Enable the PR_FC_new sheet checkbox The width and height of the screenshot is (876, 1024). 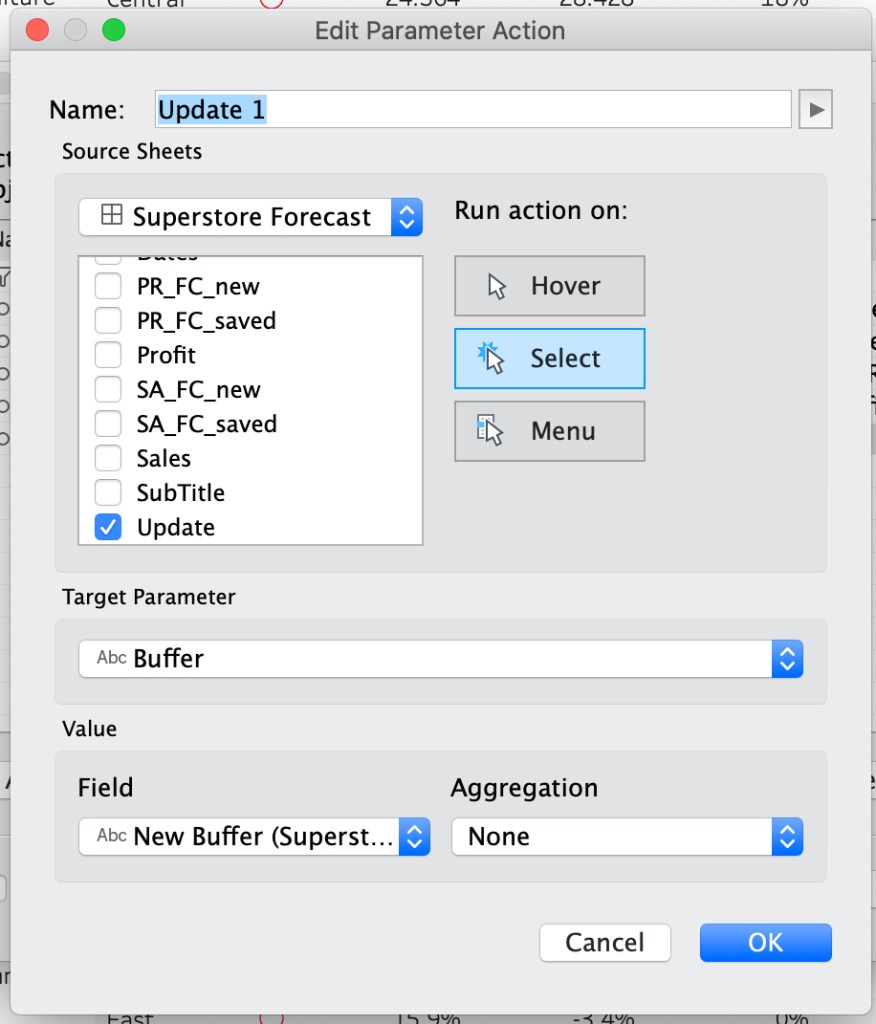tap(108, 286)
